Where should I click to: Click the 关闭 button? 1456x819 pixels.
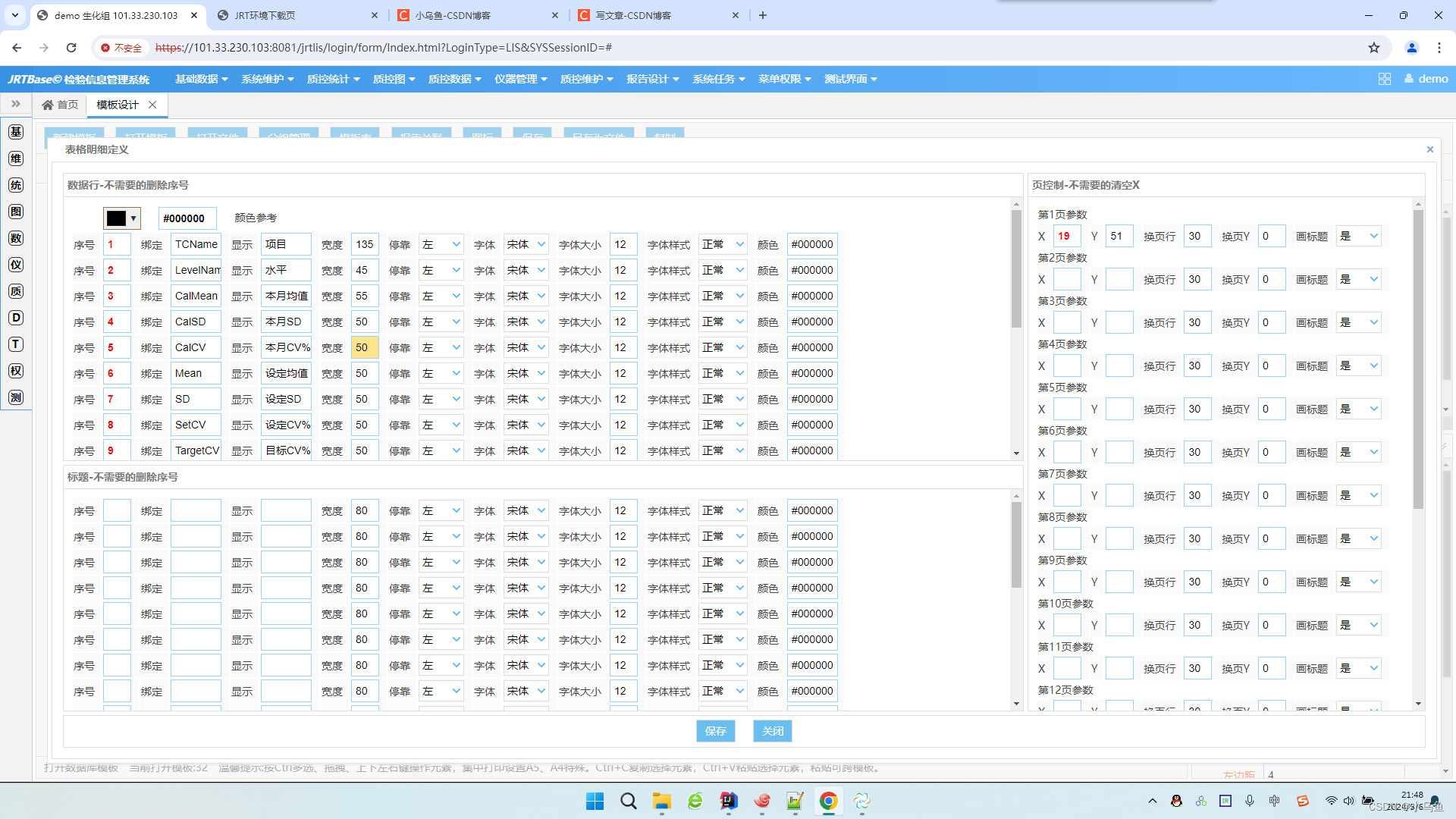point(773,731)
